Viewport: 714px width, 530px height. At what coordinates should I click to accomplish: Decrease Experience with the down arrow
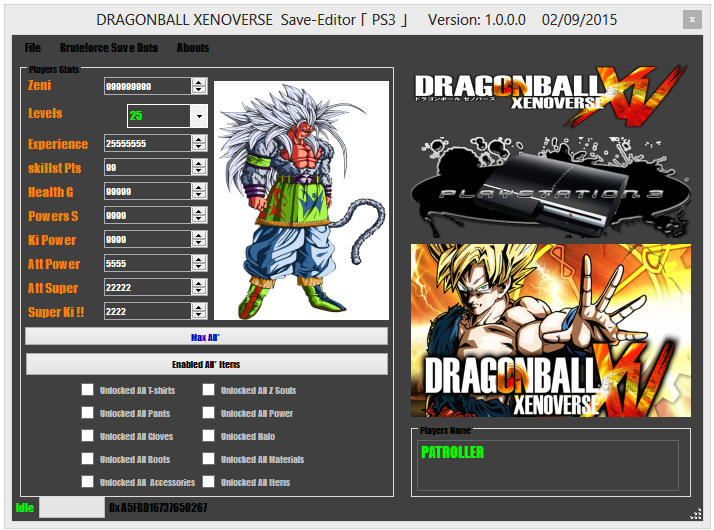[x=199, y=148]
